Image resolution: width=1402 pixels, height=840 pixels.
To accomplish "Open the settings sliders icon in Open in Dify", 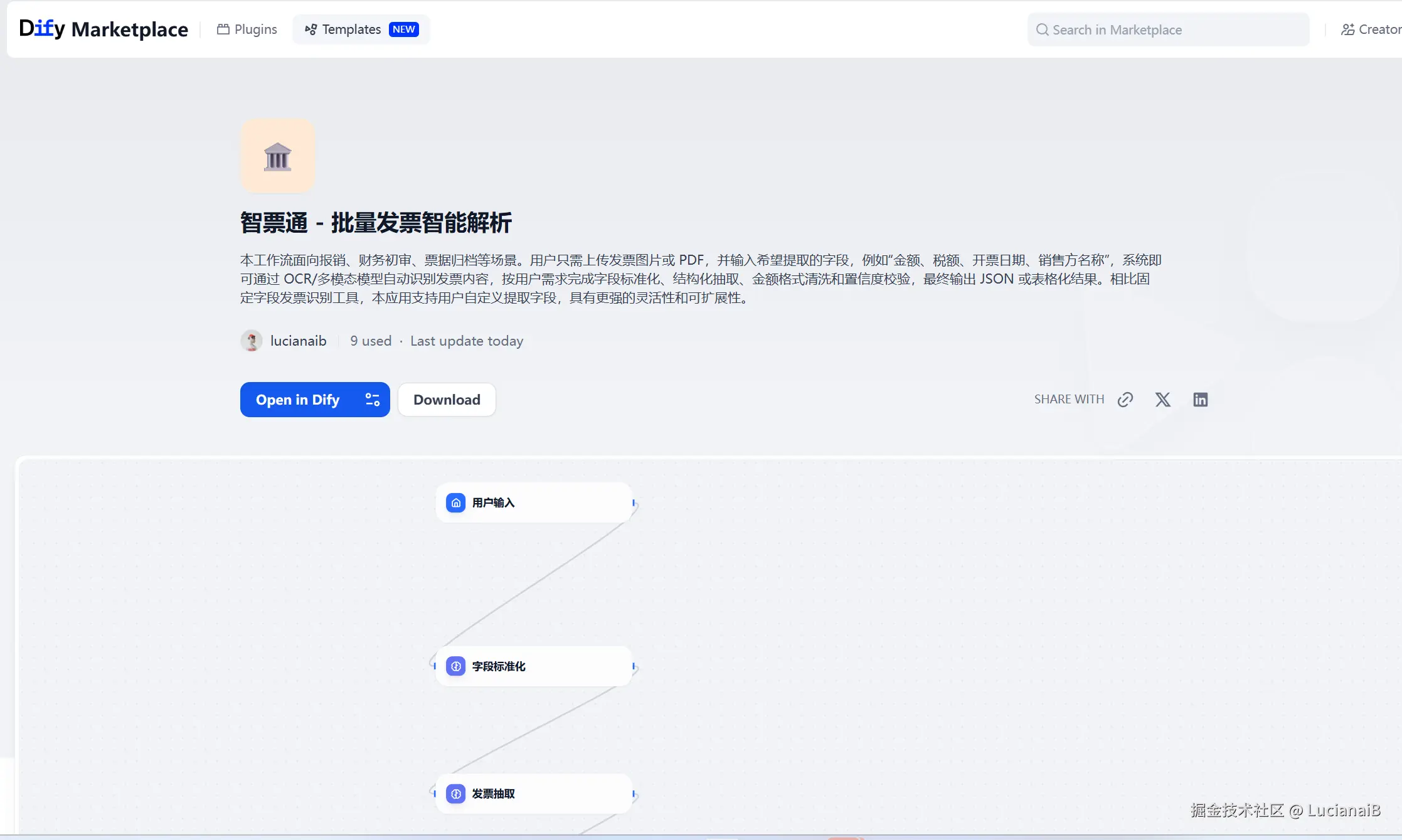I will pyautogui.click(x=373, y=400).
